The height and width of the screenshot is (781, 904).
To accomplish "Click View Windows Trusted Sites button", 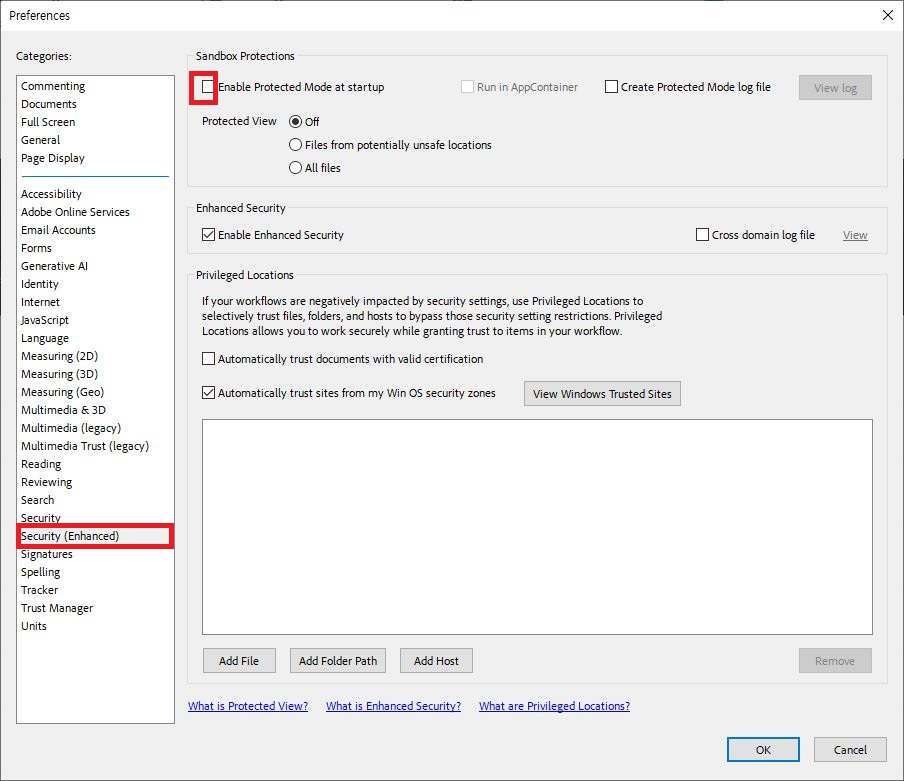I will pyautogui.click(x=602, y=394).
